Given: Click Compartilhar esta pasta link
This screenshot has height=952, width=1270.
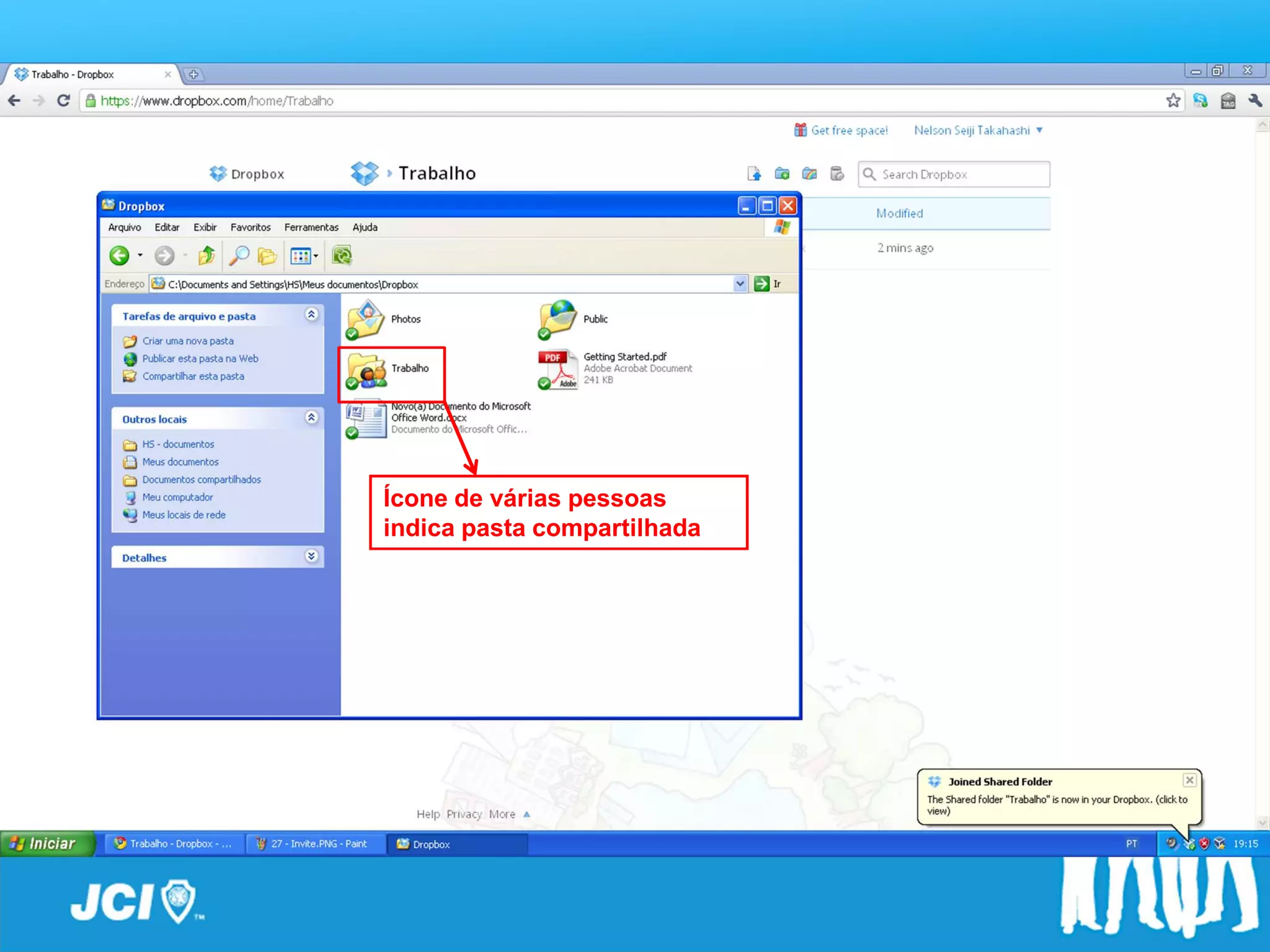Looking at the screenshot, I should [193, 376].
